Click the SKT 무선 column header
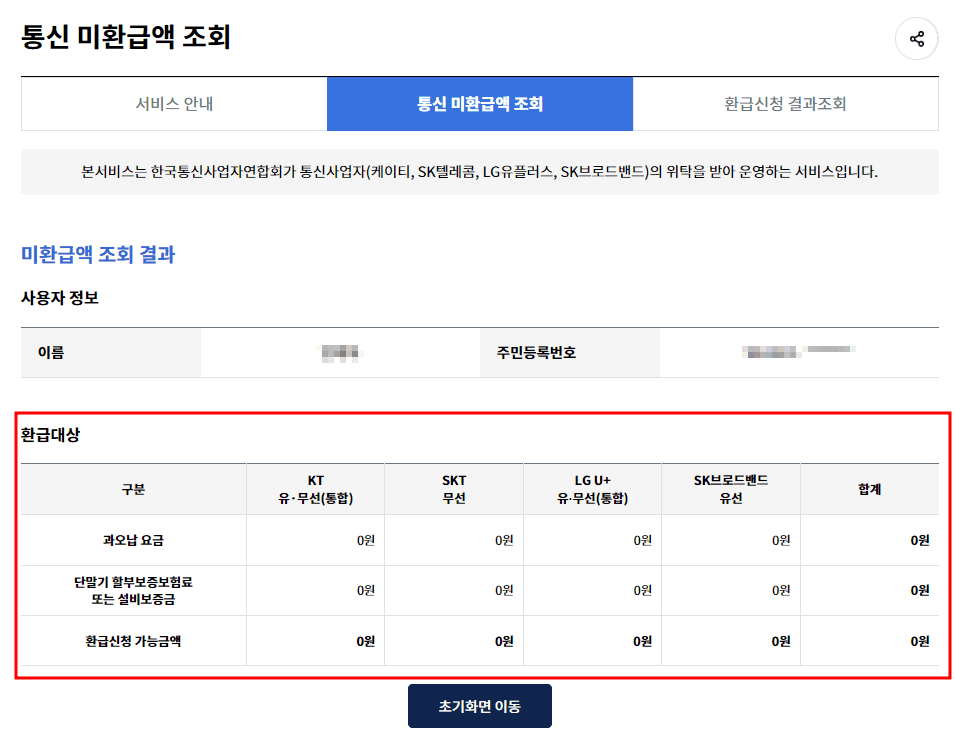Image resolution: width=955 pixels, height=750 pixels. pos(453,488)
